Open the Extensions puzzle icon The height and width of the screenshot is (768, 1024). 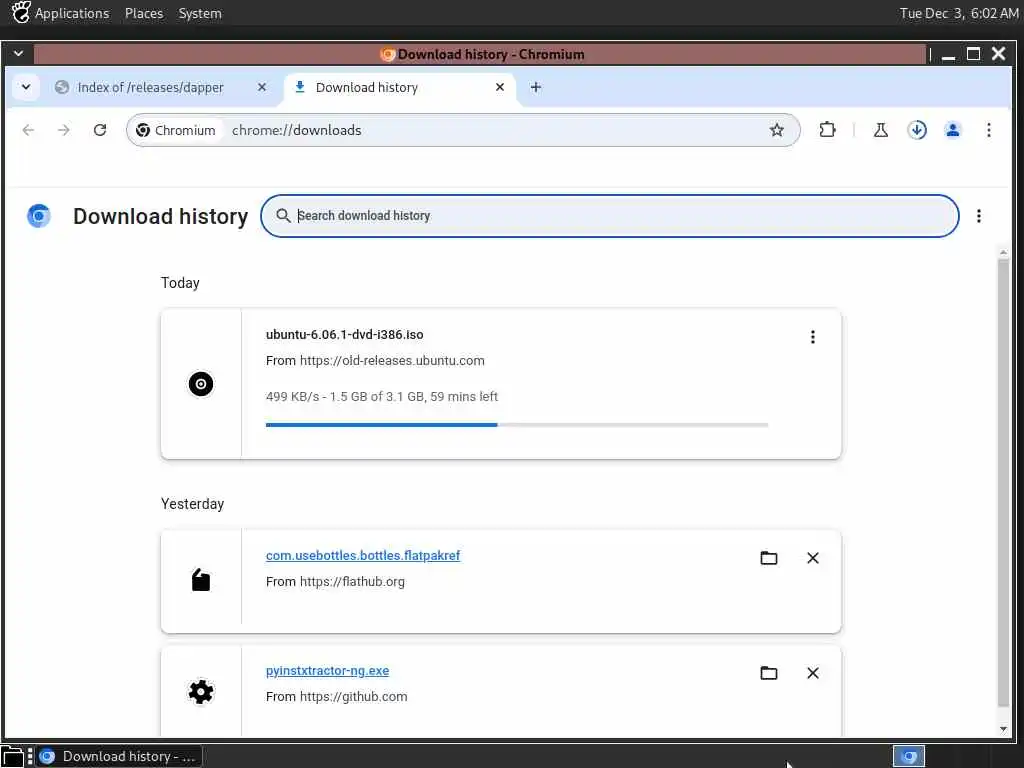pyautogui.click(x=827, y=130)
